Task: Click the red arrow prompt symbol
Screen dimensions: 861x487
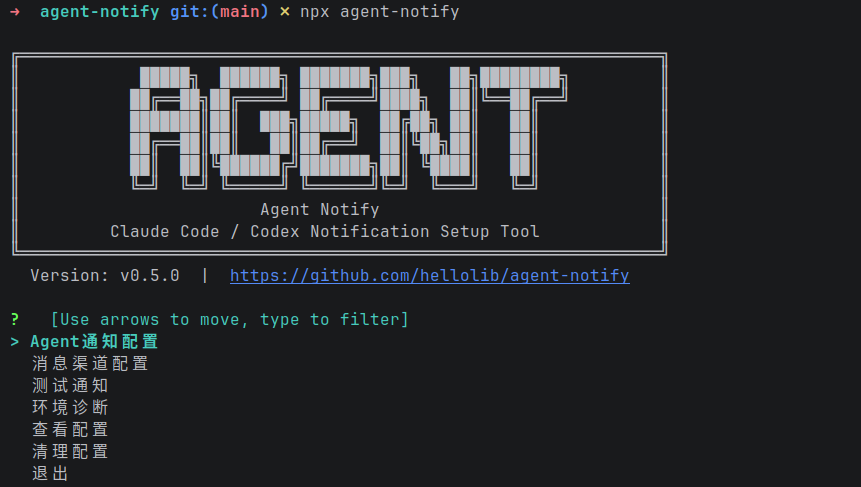Action: (15, 12)
